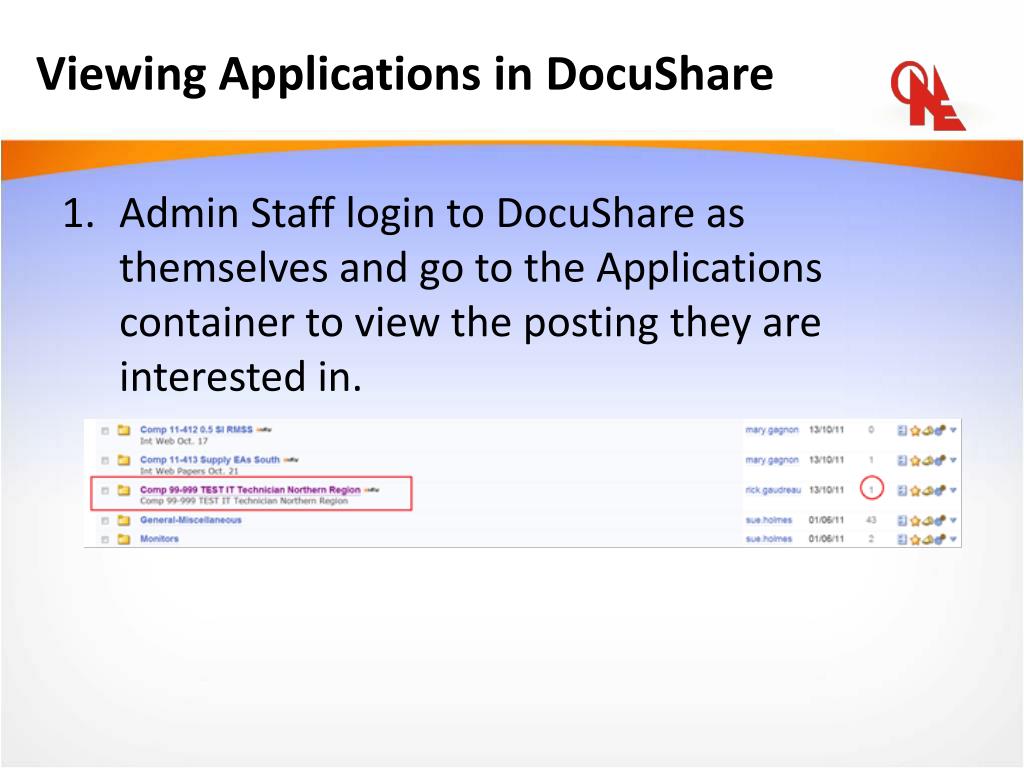Click info icon after Comp 99-999 TEST title
Viewport: 1024px width, 768px height.
click(x=372, y=490)
